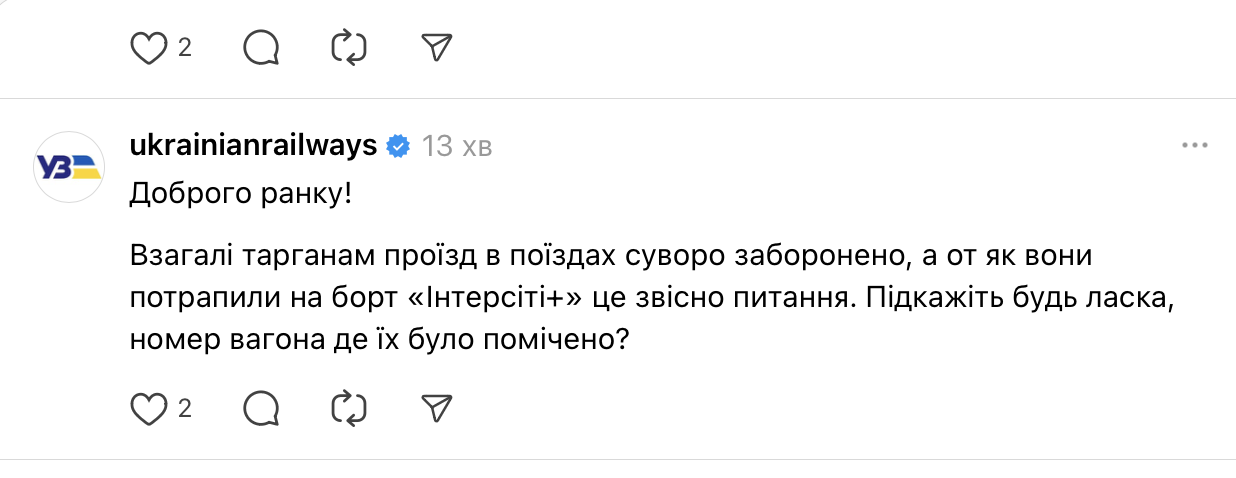Like the ukrainianrailways reply with the heart icon

pyautogui.click(x=148, y=408)
